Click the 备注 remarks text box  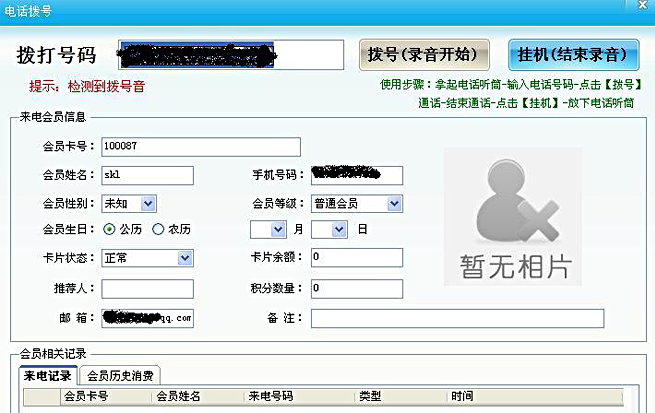pos(457,318)
